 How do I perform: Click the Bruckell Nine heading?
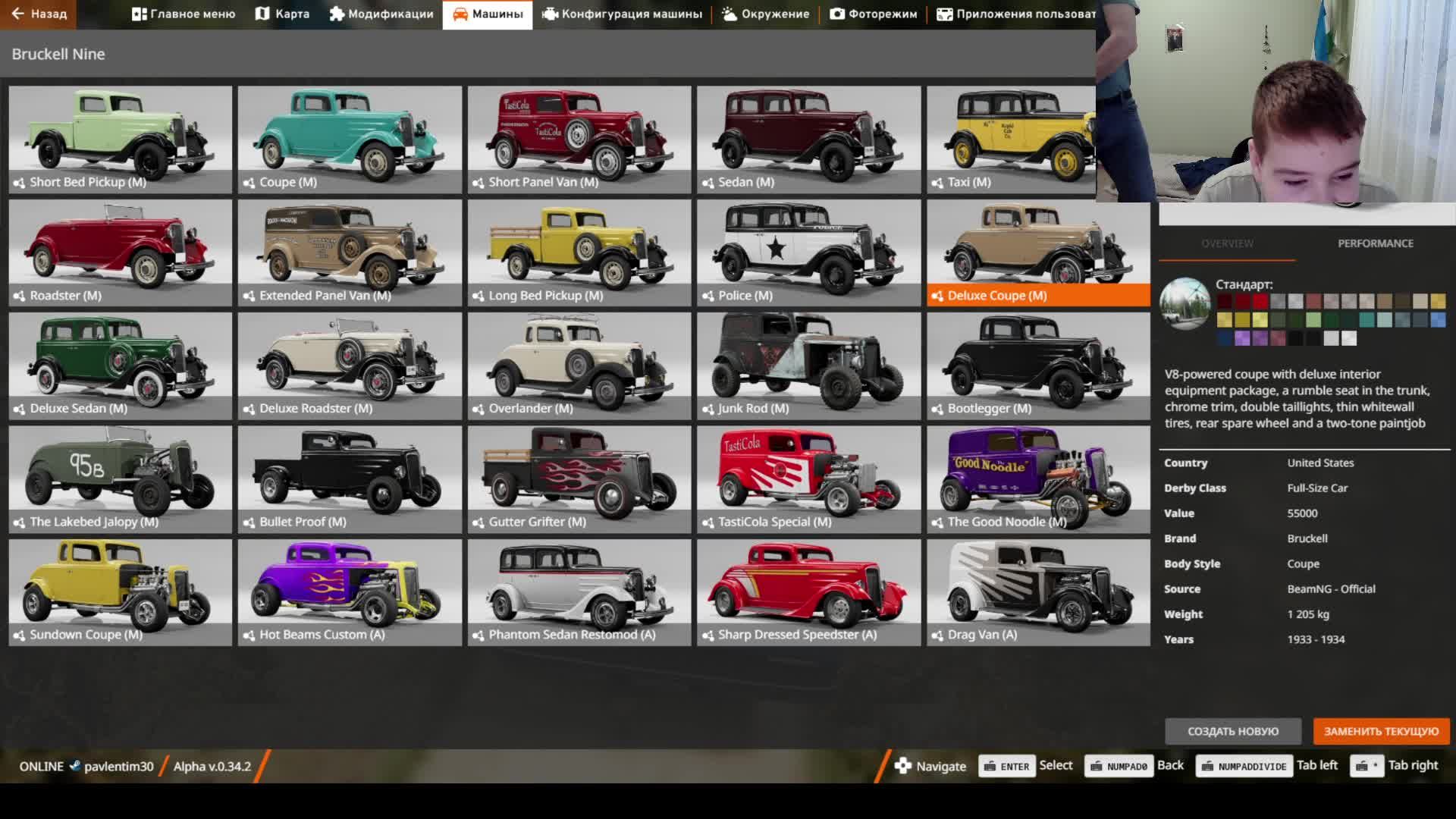tap(58, 54)
